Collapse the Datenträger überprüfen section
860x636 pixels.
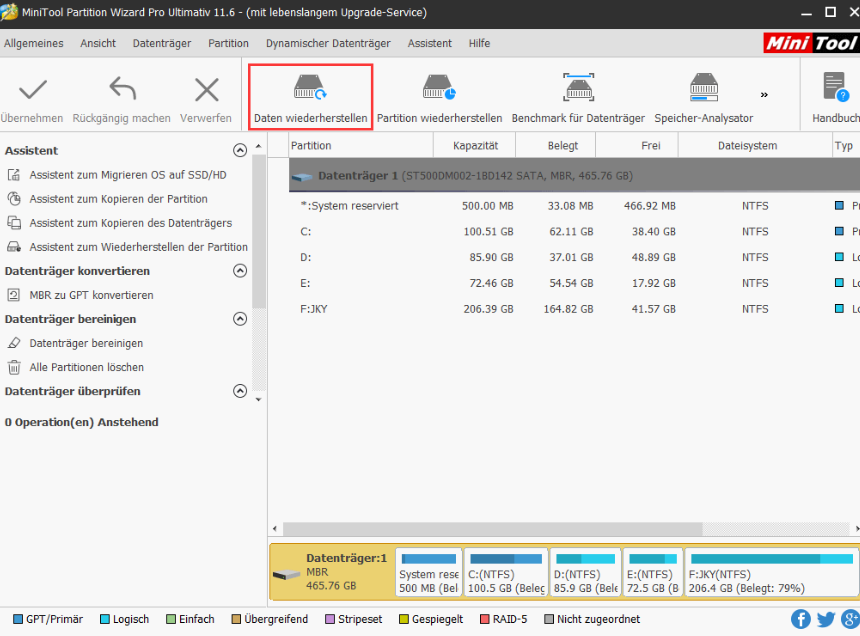click(x=240, y=391)
